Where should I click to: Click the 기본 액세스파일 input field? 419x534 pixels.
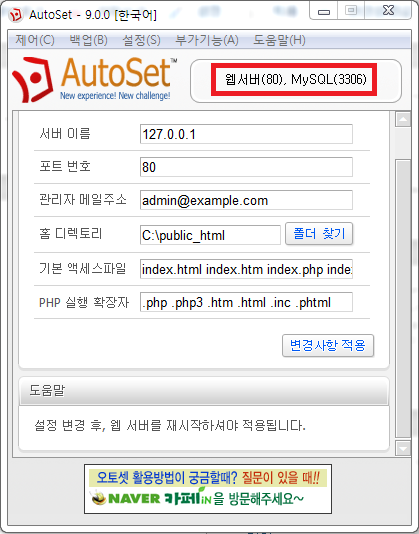coord(246,269)
